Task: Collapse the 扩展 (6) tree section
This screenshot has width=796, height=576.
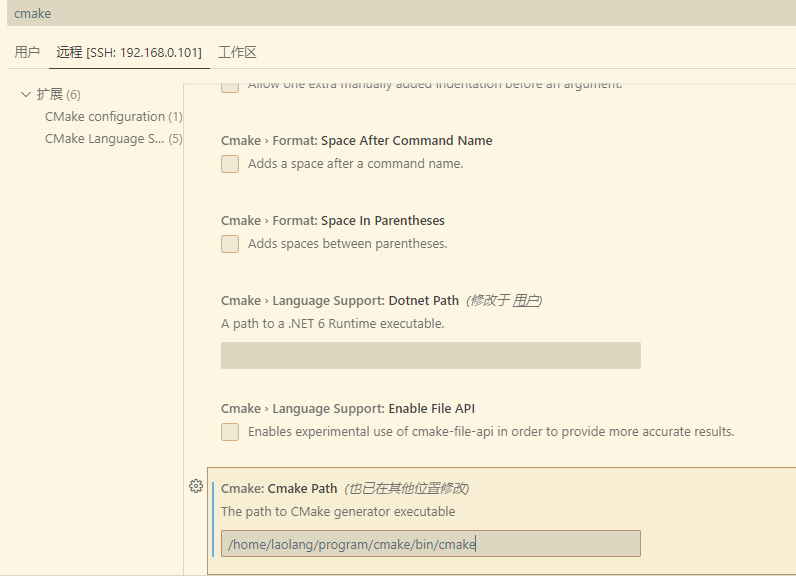Action: (x=26, y=94)
